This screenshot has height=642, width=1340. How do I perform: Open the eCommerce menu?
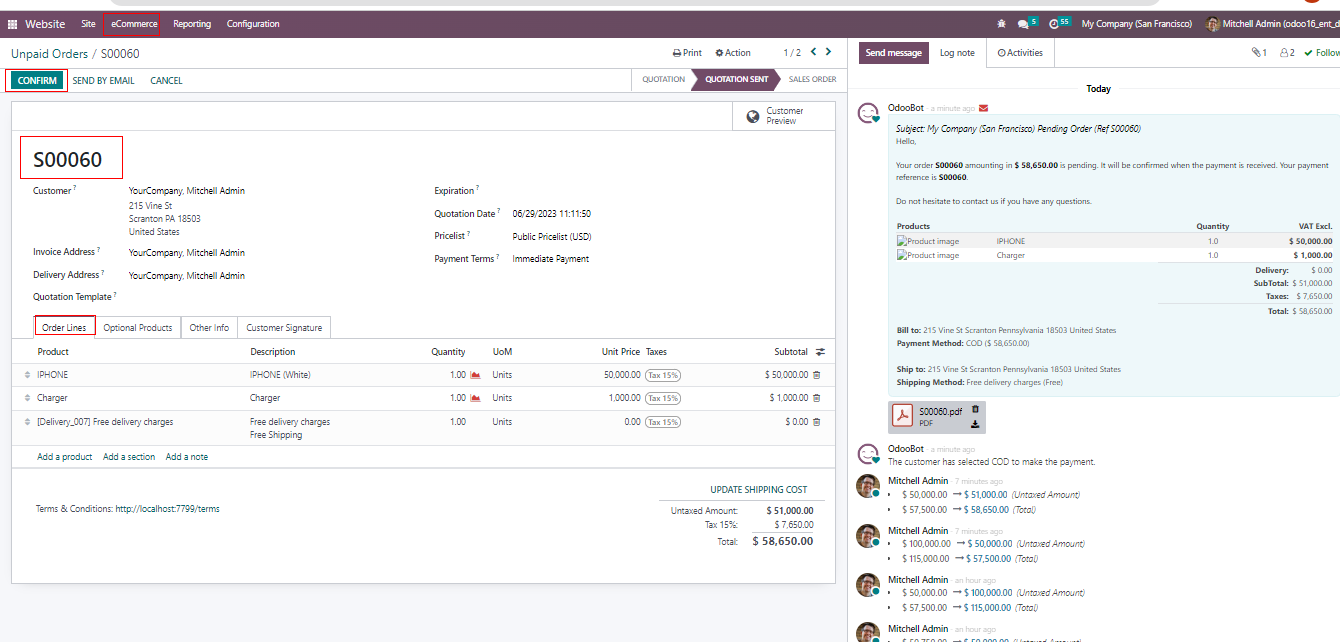pos(134,24)
